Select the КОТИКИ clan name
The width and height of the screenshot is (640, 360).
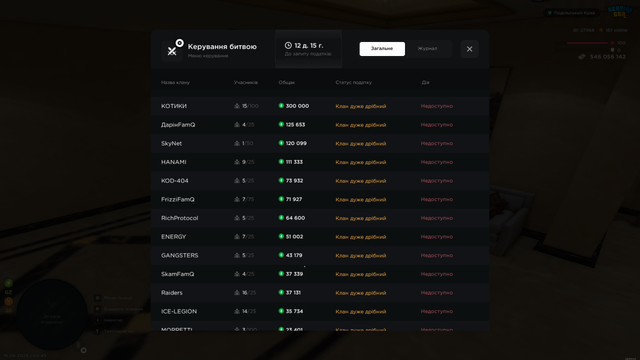tap(174, 106)
